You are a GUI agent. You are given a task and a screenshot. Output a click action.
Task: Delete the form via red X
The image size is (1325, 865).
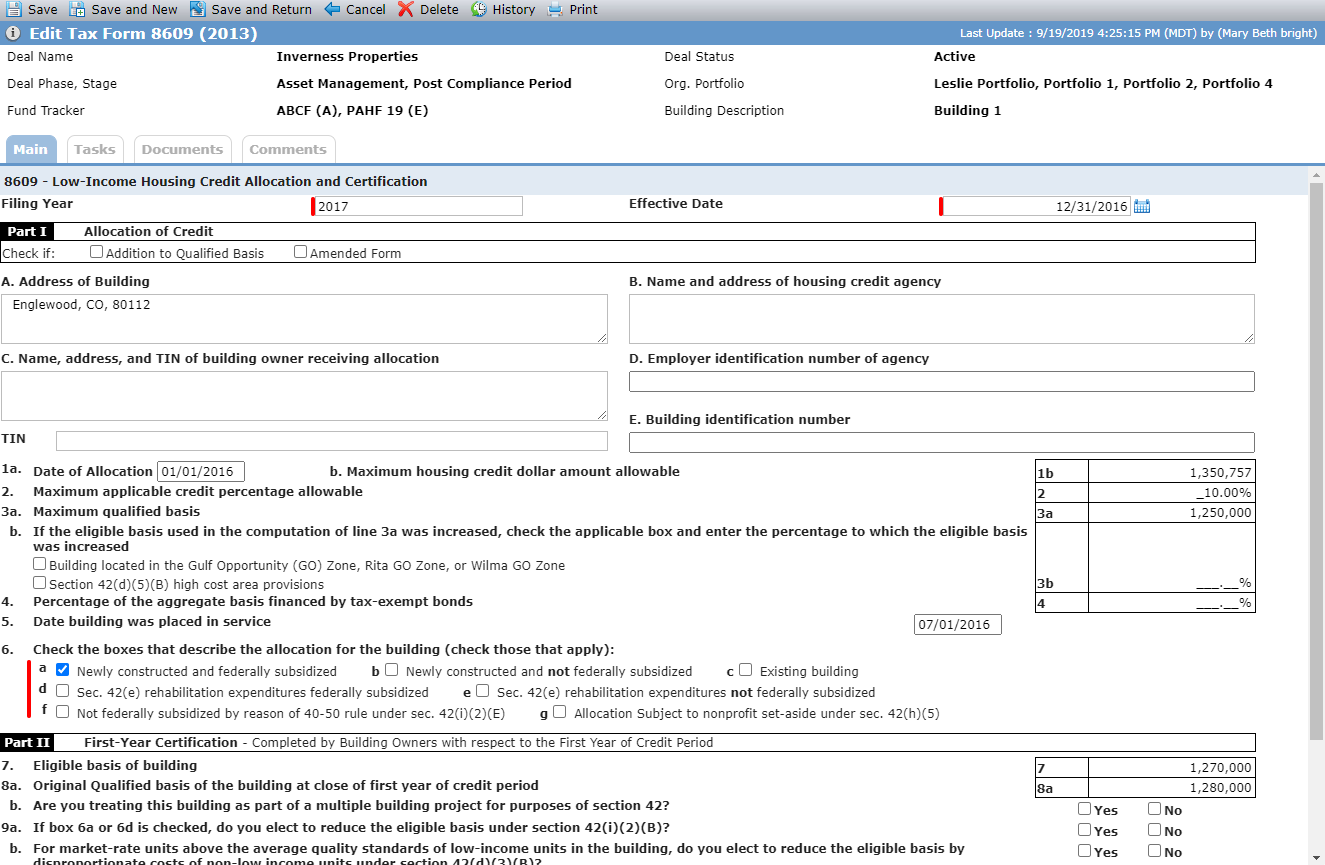(405, 9)
